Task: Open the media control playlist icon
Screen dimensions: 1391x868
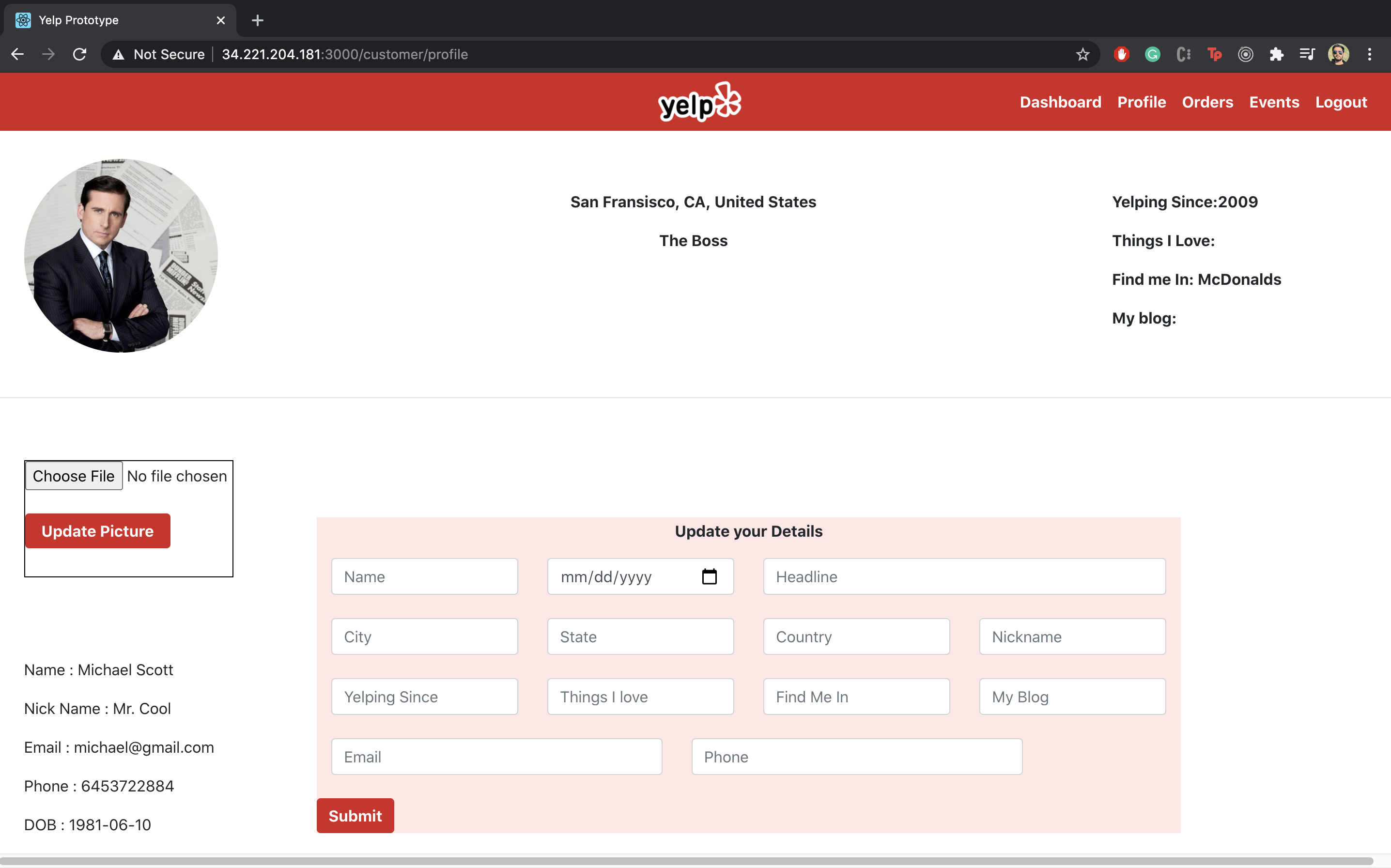Action: pyautogui.click(x=1307, y=55)
